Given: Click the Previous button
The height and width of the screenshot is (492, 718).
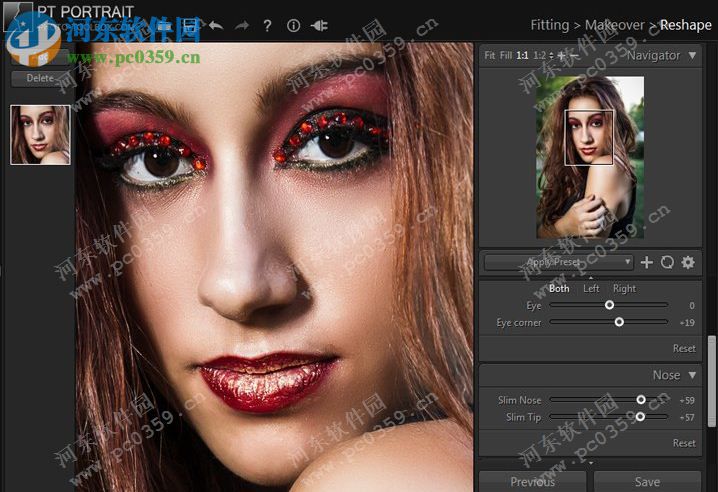Looking at the screenshot, I should [x=533, y=481].
